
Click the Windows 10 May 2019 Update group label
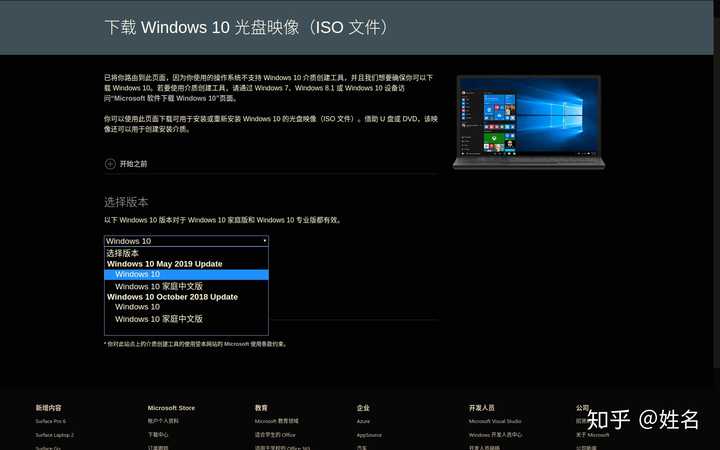(x=164, y=264)
